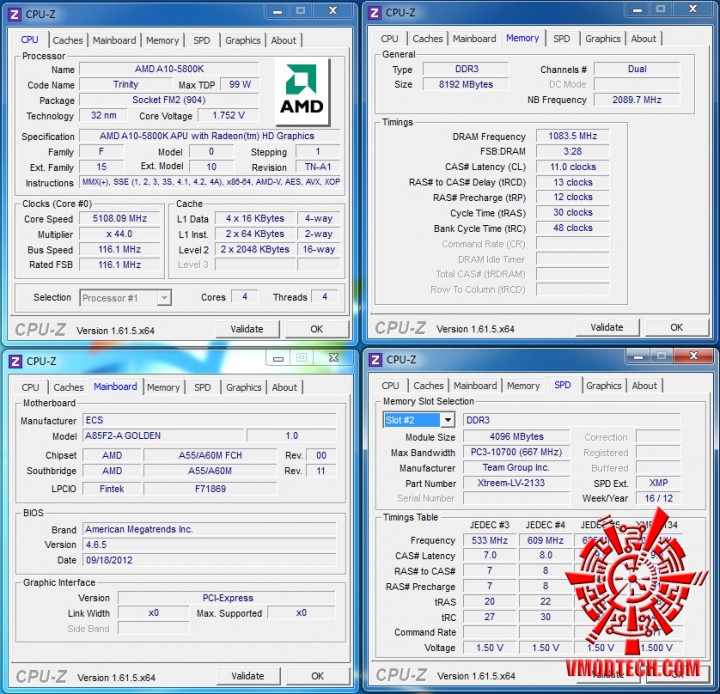This screenshot has width=720, height=694.
Task: Open Memory tab in the SPD window
Action: pos(523,386)
